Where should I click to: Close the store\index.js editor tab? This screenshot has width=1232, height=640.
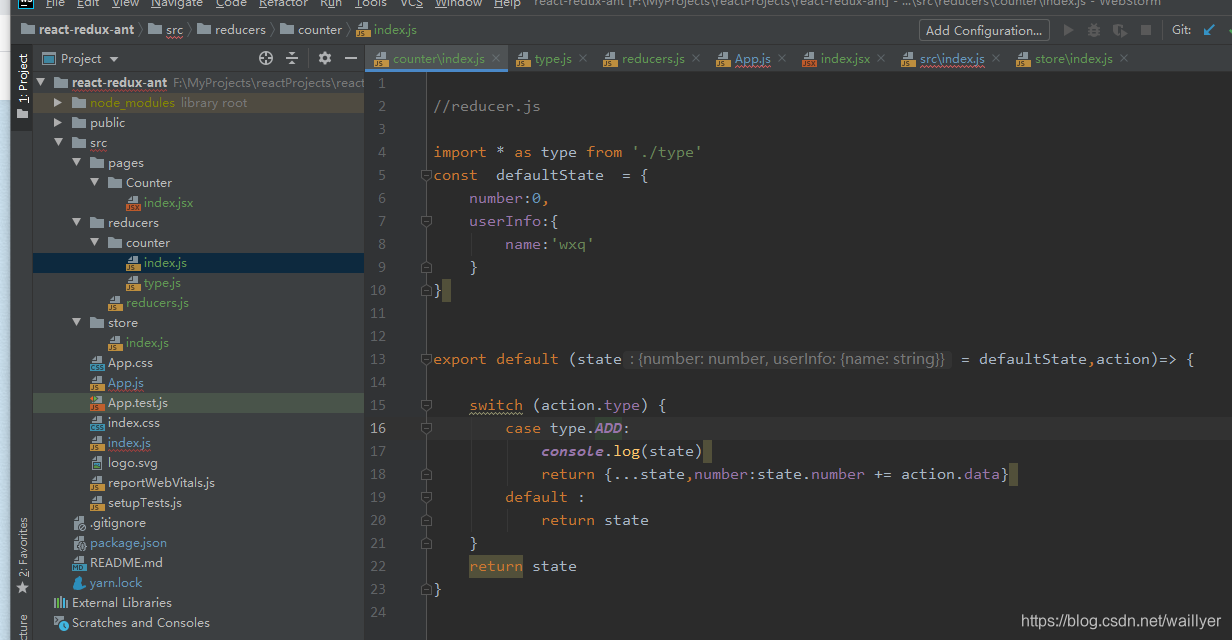[1123, 59]
